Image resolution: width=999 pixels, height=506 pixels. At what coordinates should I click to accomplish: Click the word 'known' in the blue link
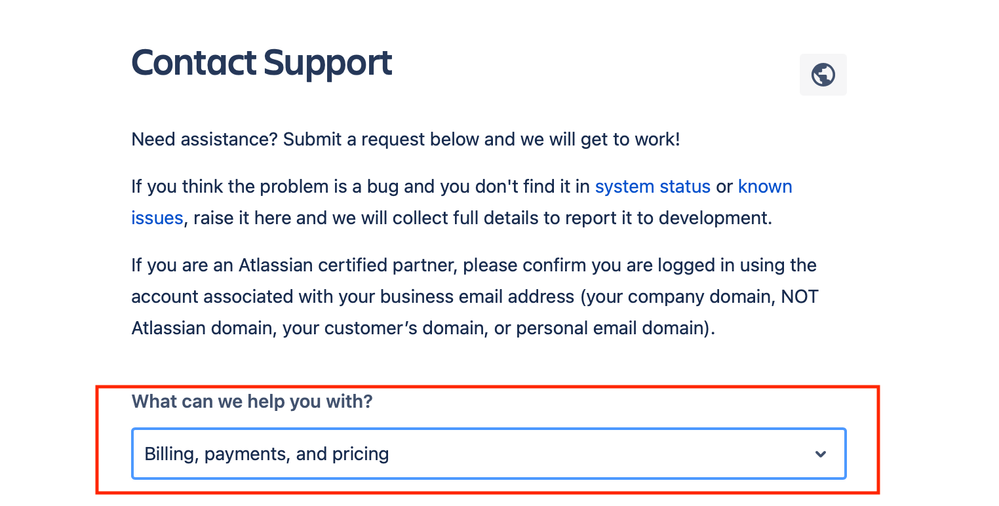click(765, 187)
